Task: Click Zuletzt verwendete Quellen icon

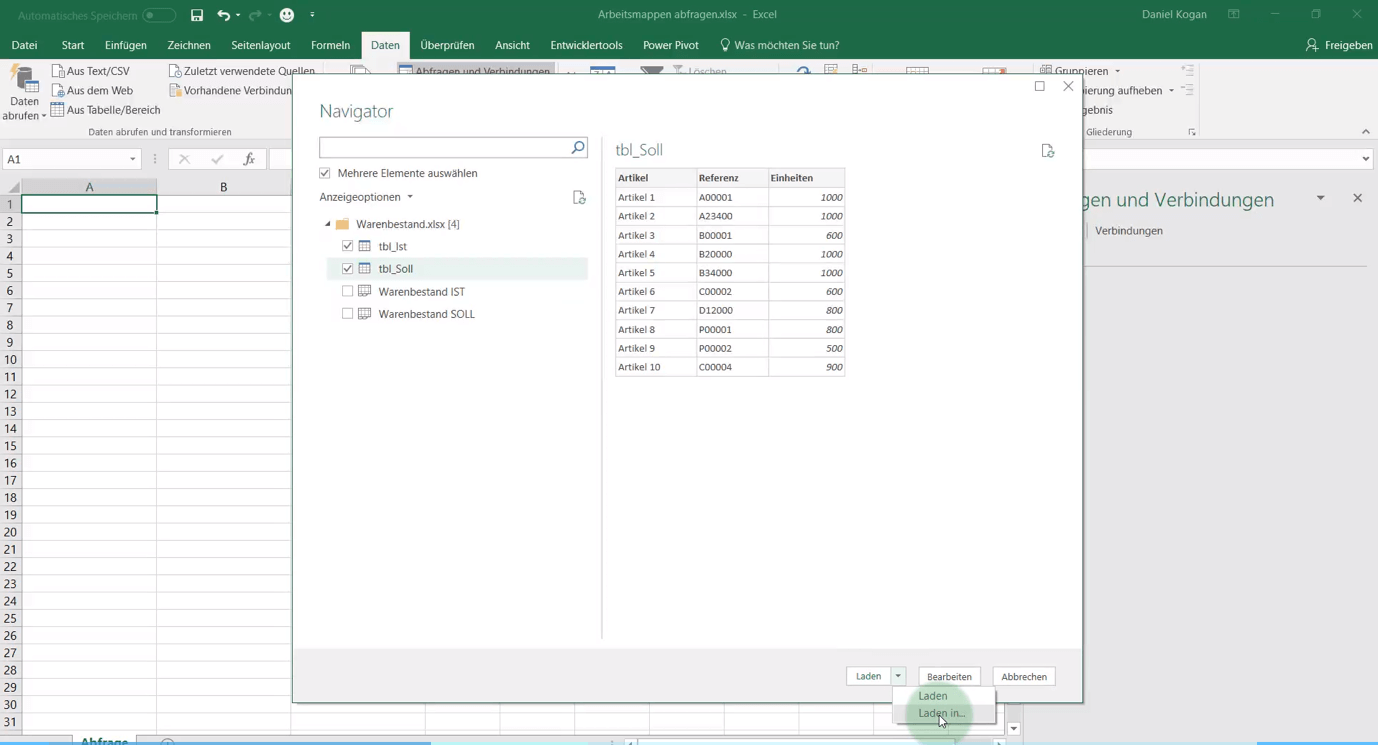Action: 175,71
